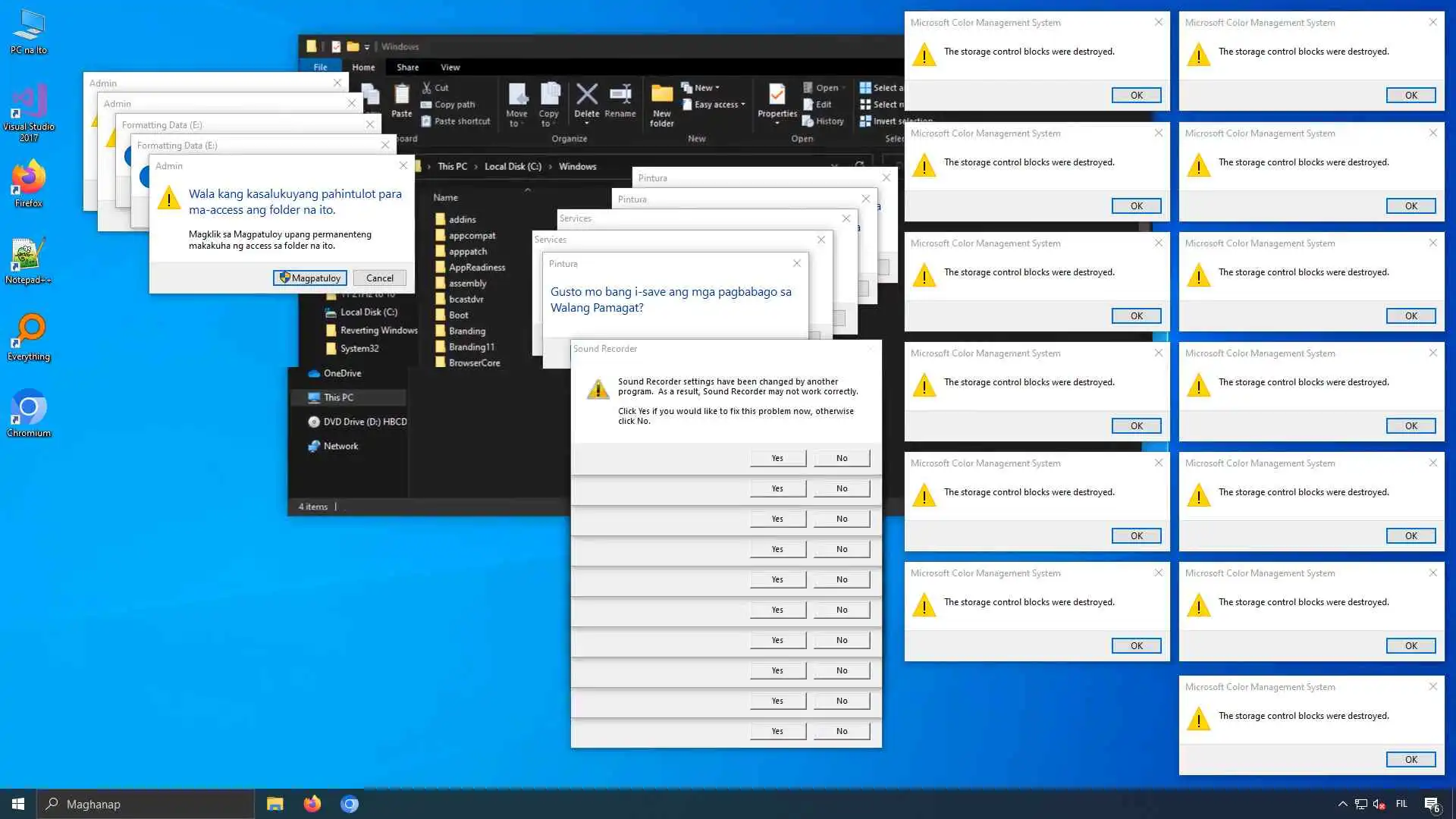Click the Delete icon in ribbon
The height and width of the screenshot is (819, 1456).
coord(586,96)
